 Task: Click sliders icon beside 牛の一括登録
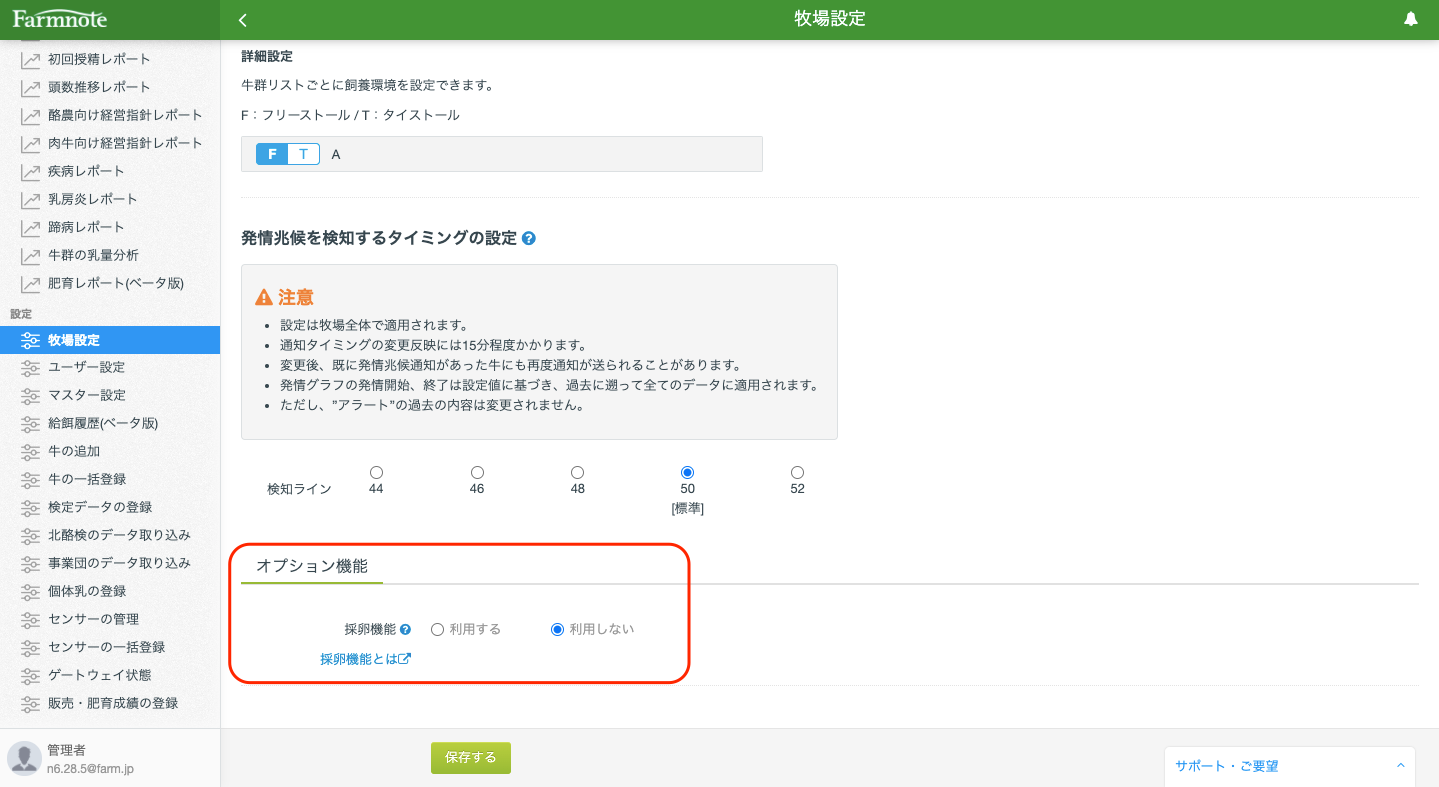(x=30, y=479)
